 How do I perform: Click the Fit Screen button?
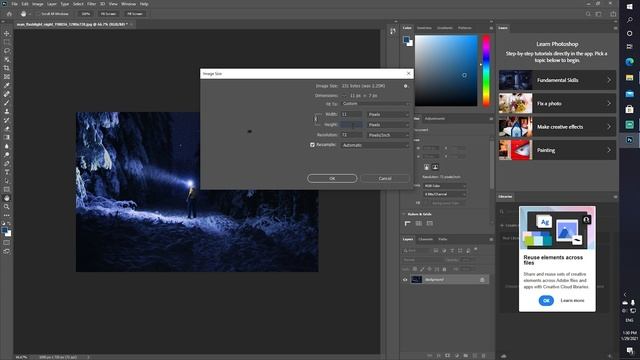108,14
